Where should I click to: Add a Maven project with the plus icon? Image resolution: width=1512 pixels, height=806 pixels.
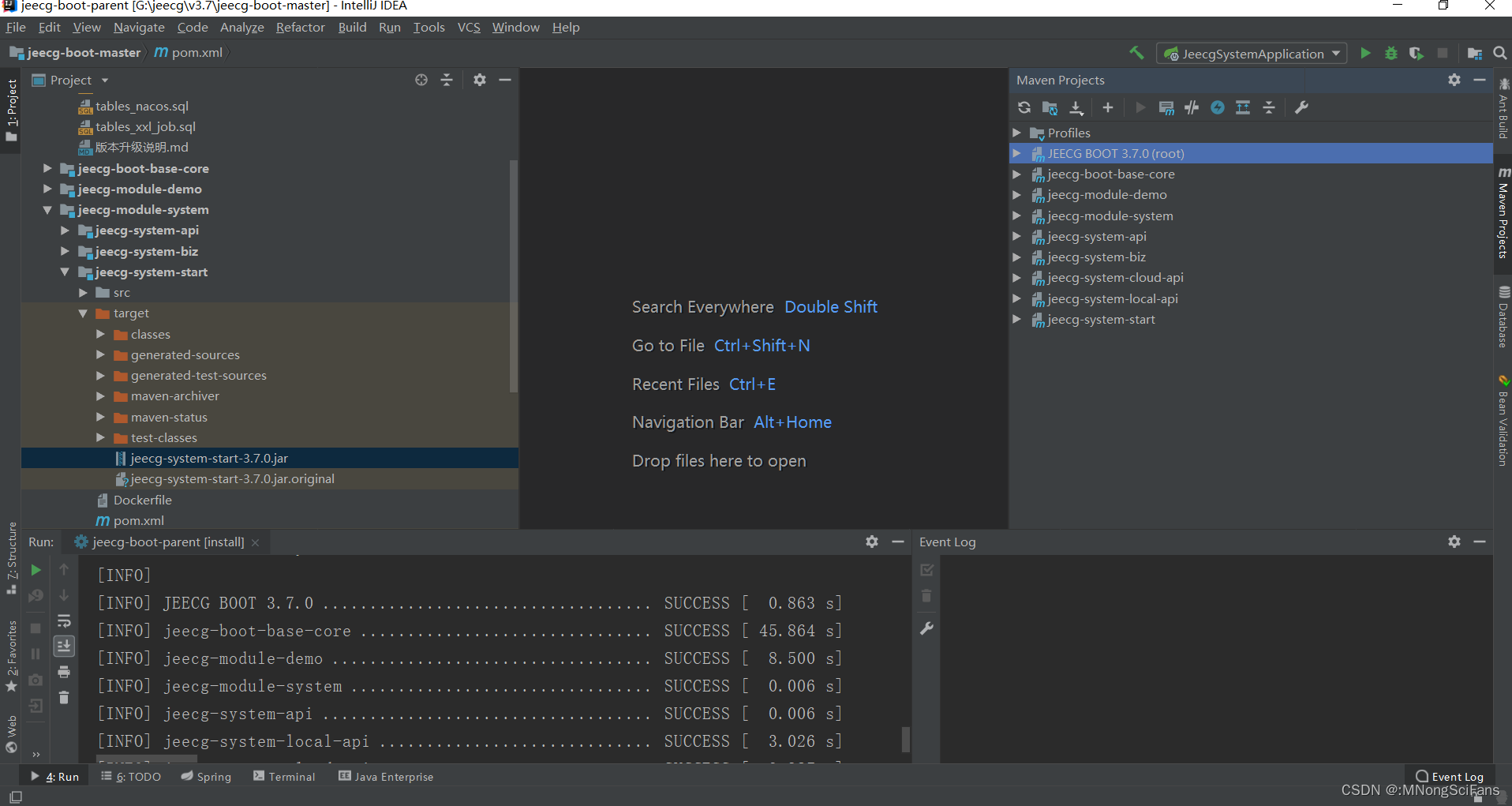(x=1108, y=107)
